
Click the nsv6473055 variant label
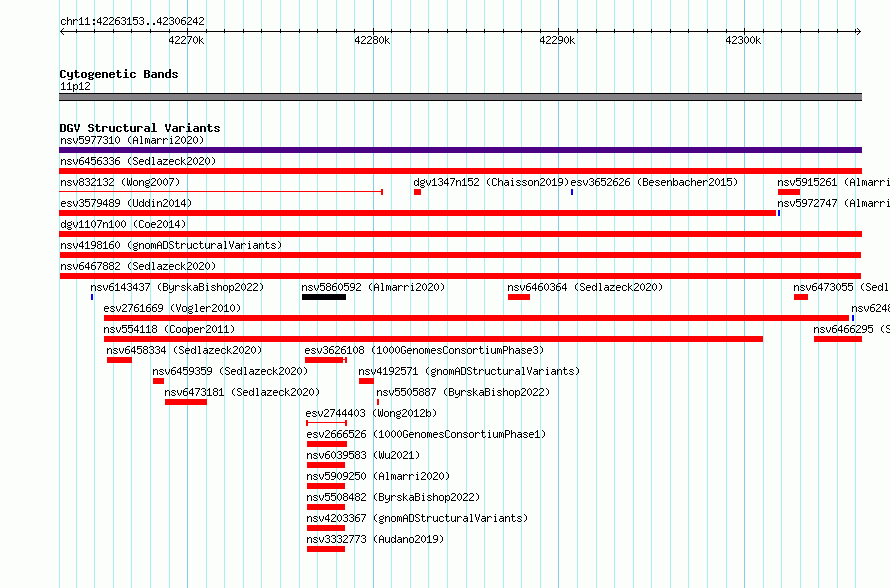[841, 287]
